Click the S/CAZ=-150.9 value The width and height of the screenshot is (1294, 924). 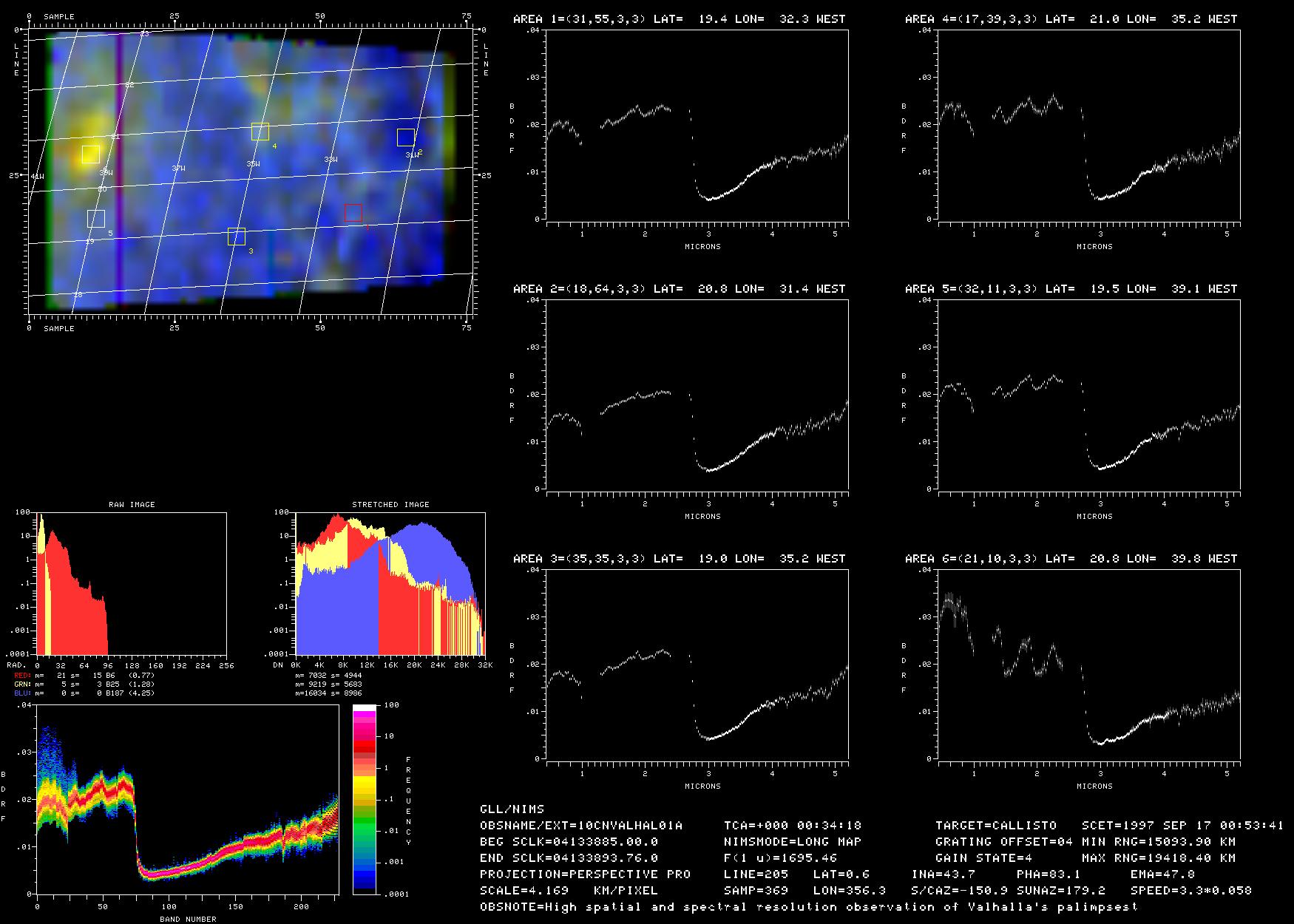coord(960,890)
